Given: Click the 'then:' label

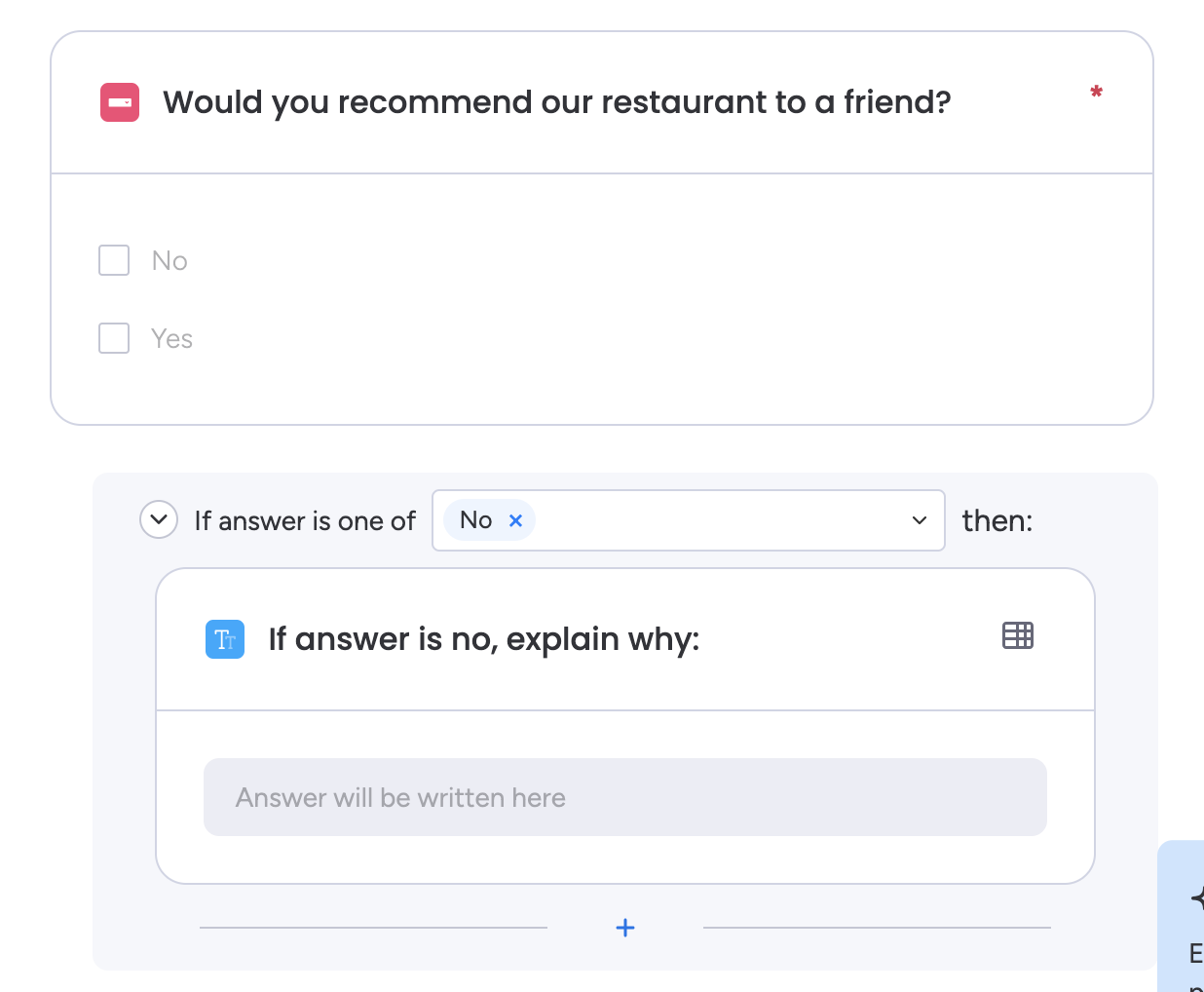Looking at the screenshot, I should coord(997,520).
